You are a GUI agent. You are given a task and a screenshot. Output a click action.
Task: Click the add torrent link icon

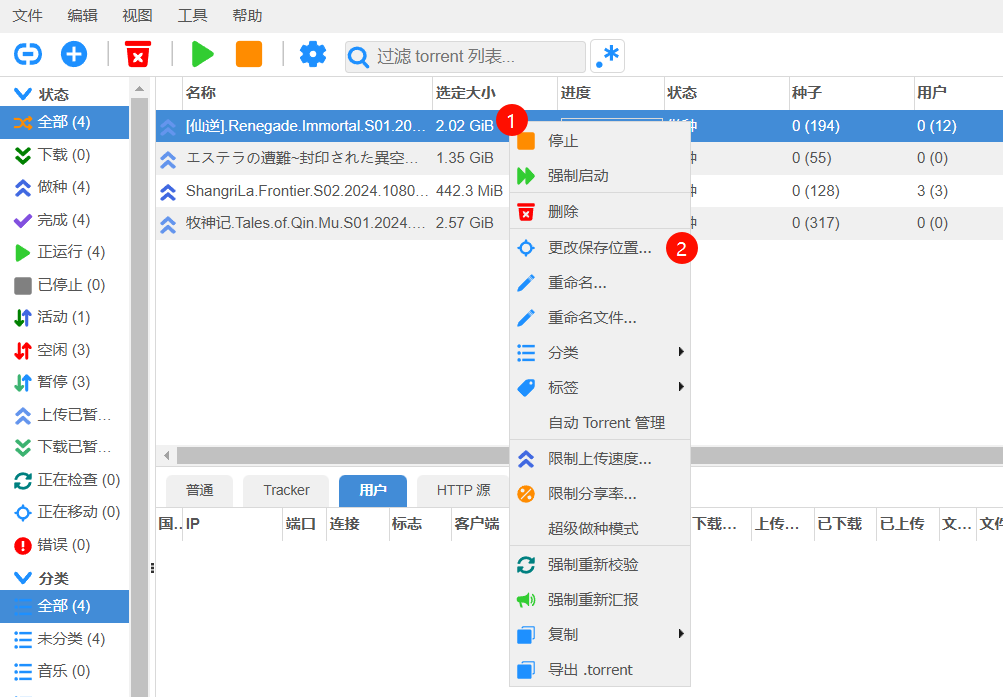pos(27,55)
